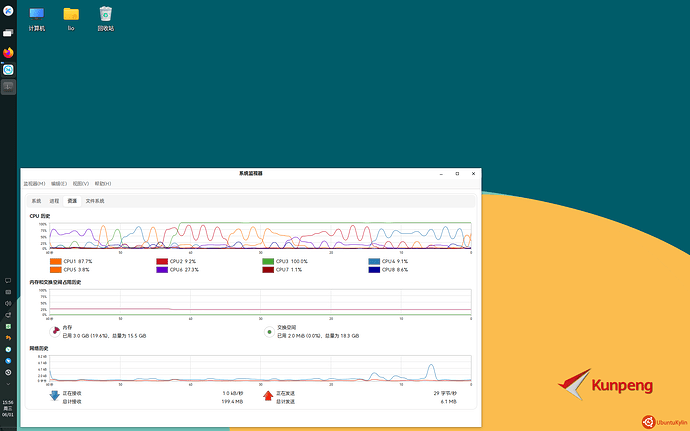The height and width of the screenshot is (431, 690).
Task: Click the CPU8 dark blue color swatch
Action: tap(374, 269)
